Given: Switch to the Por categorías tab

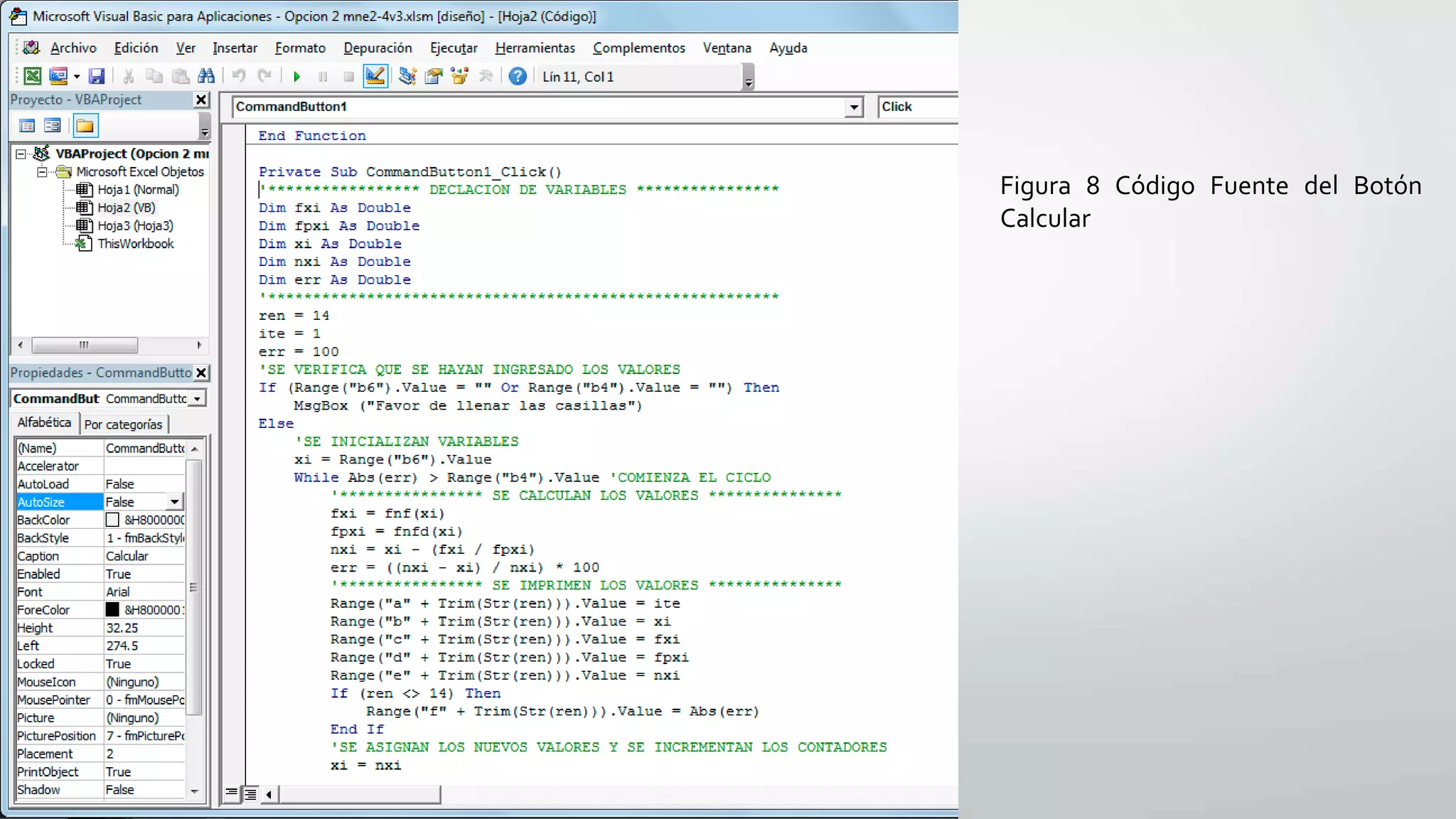Looking at the screenshot, I should point(123,424).
